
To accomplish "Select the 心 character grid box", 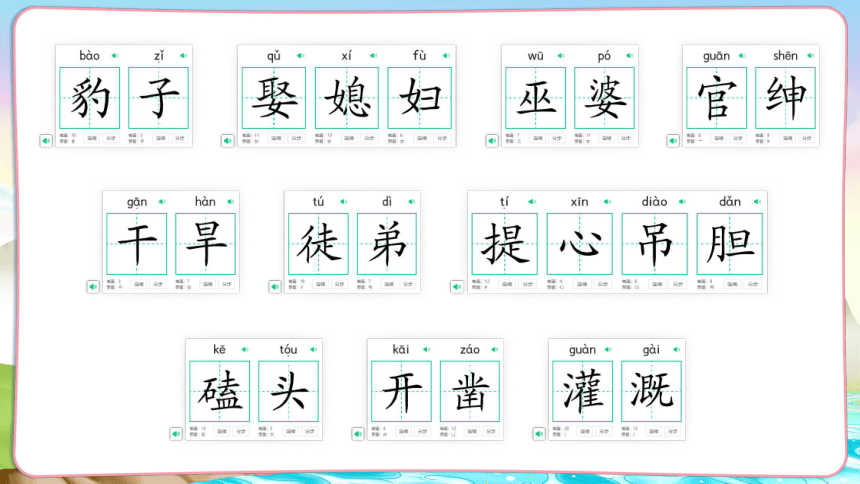I will click(x=579, y=244).
